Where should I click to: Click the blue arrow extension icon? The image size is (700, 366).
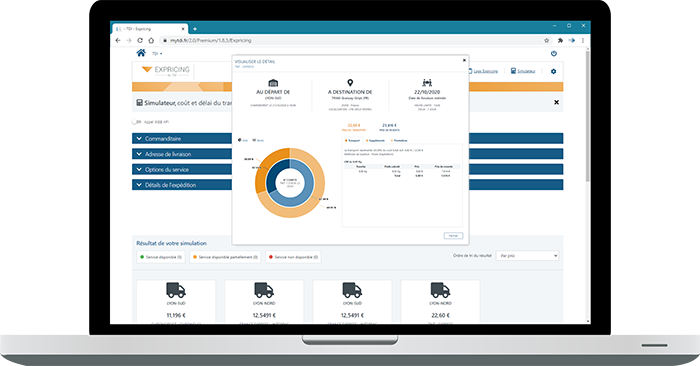pos(572,40)
